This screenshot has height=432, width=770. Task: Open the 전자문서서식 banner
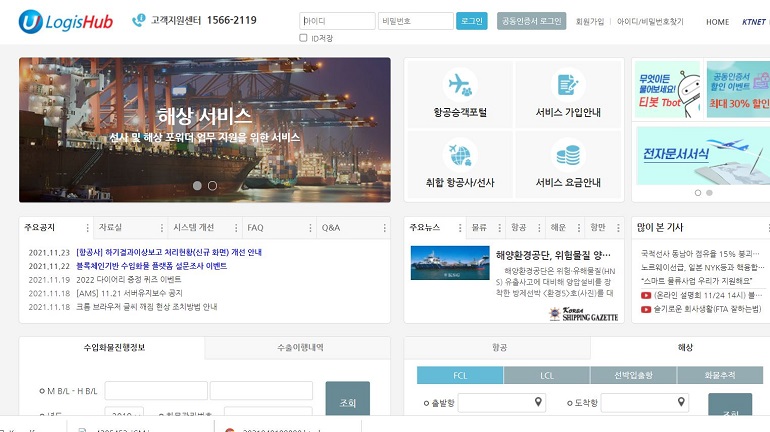tap(703, 156)
